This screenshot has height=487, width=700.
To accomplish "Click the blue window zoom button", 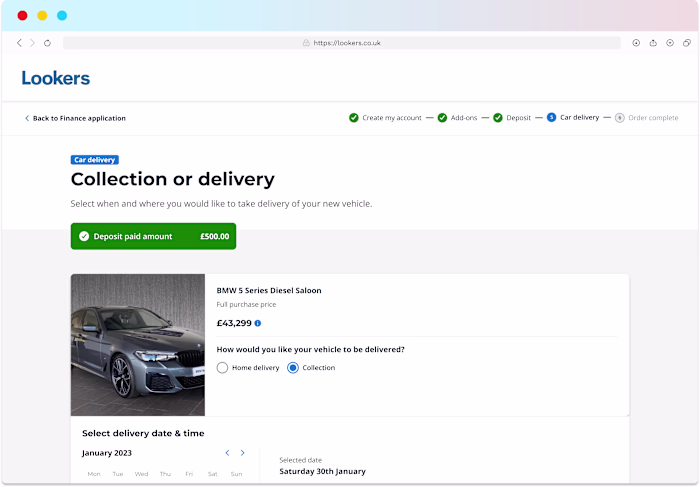I will (x=62, y=16).
